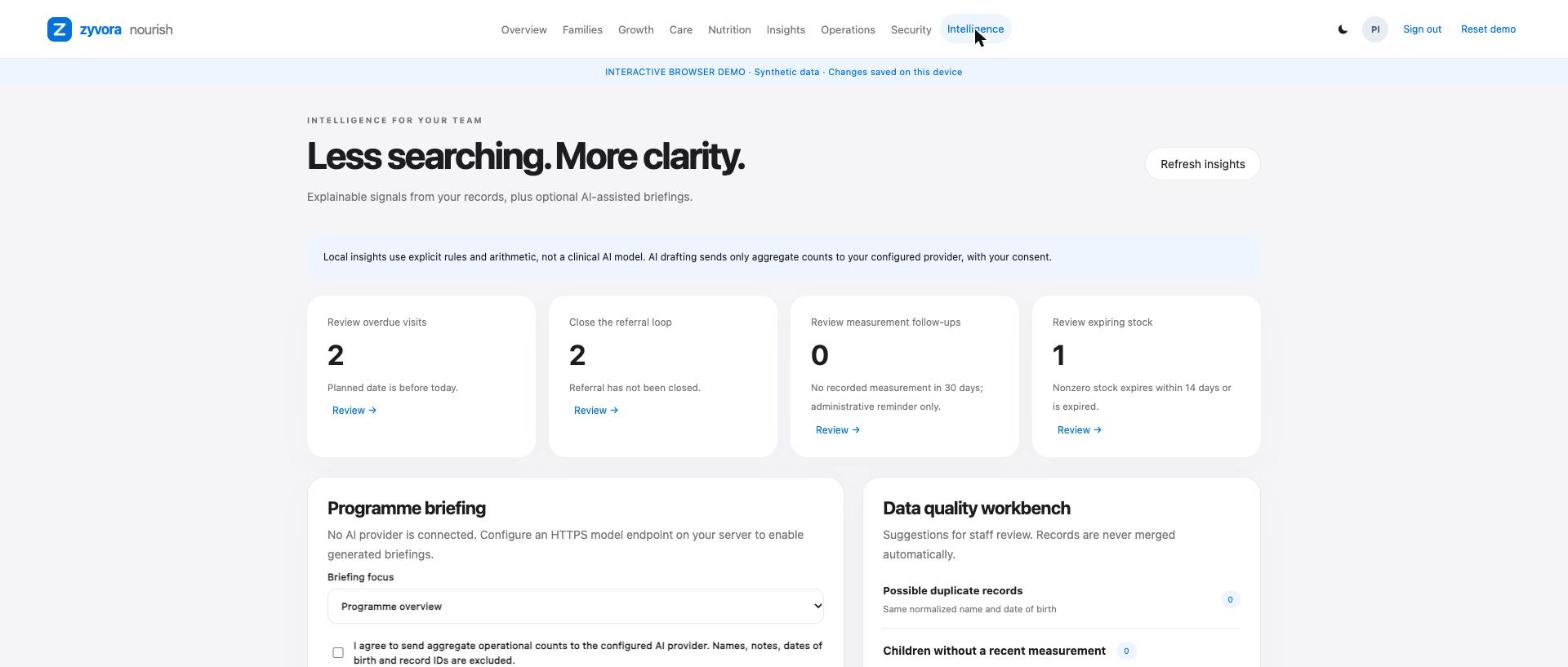1568x667 pixels.
Task: Click the Reset demo link
Action: (1488, 29)
